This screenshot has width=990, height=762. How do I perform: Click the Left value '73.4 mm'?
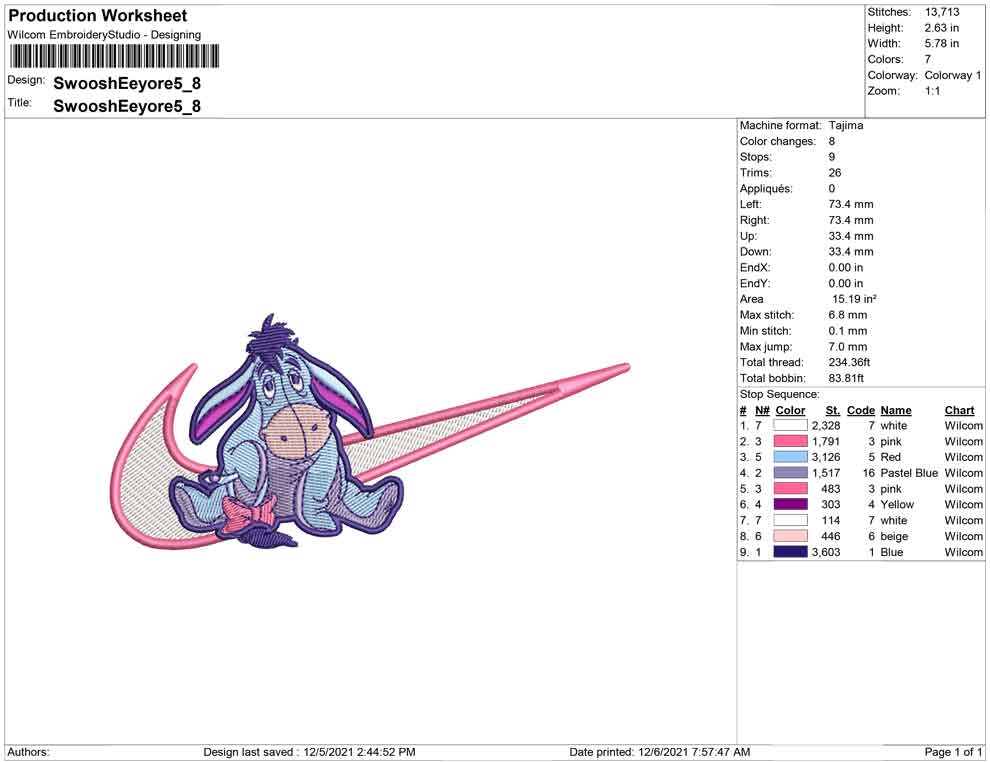click(x=851, y=204)
